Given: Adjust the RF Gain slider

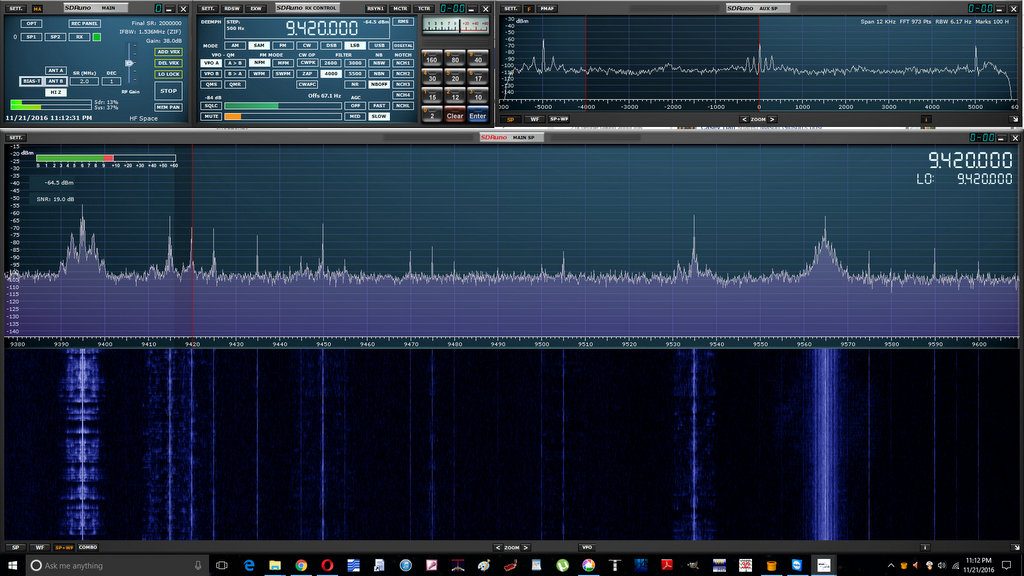Looking at the screenshot, I should tap(129, 63).
